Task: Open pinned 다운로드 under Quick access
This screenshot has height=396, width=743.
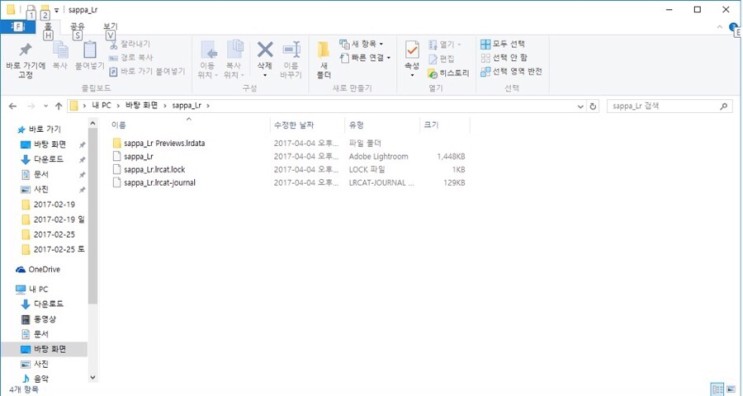Action: pyautogui.click(x=48, y=160)
